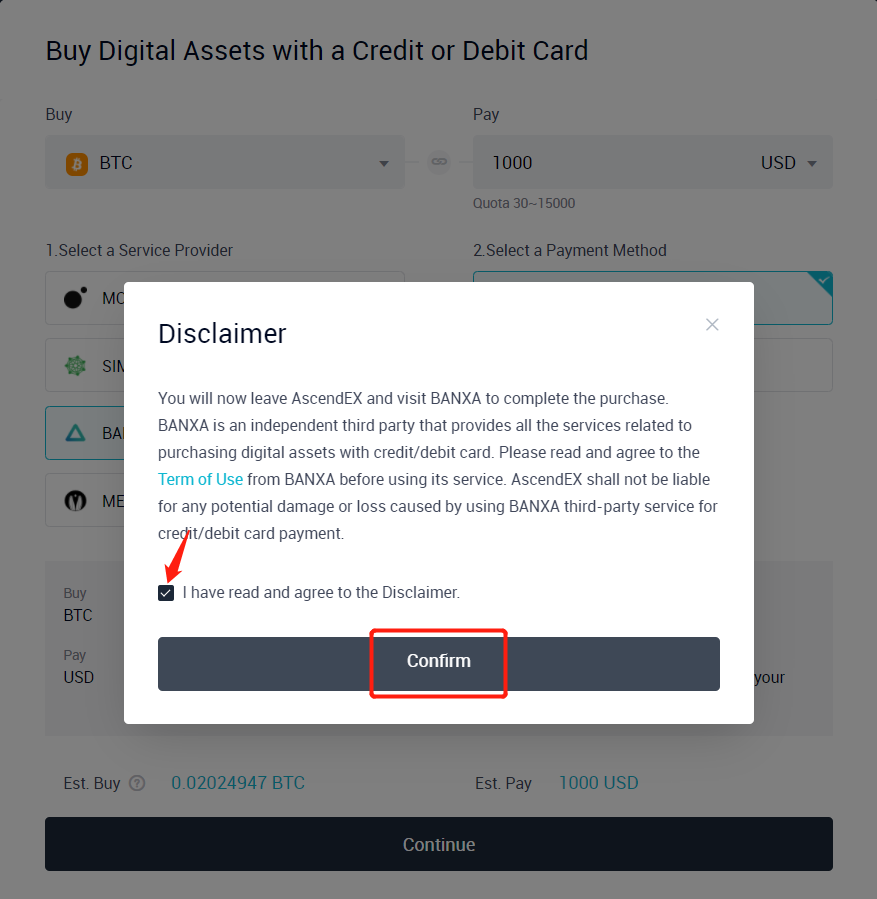This screenshot has width=877, height=899.
Task: Open the USD currency dropdown arrow
Action: (812, 164)
